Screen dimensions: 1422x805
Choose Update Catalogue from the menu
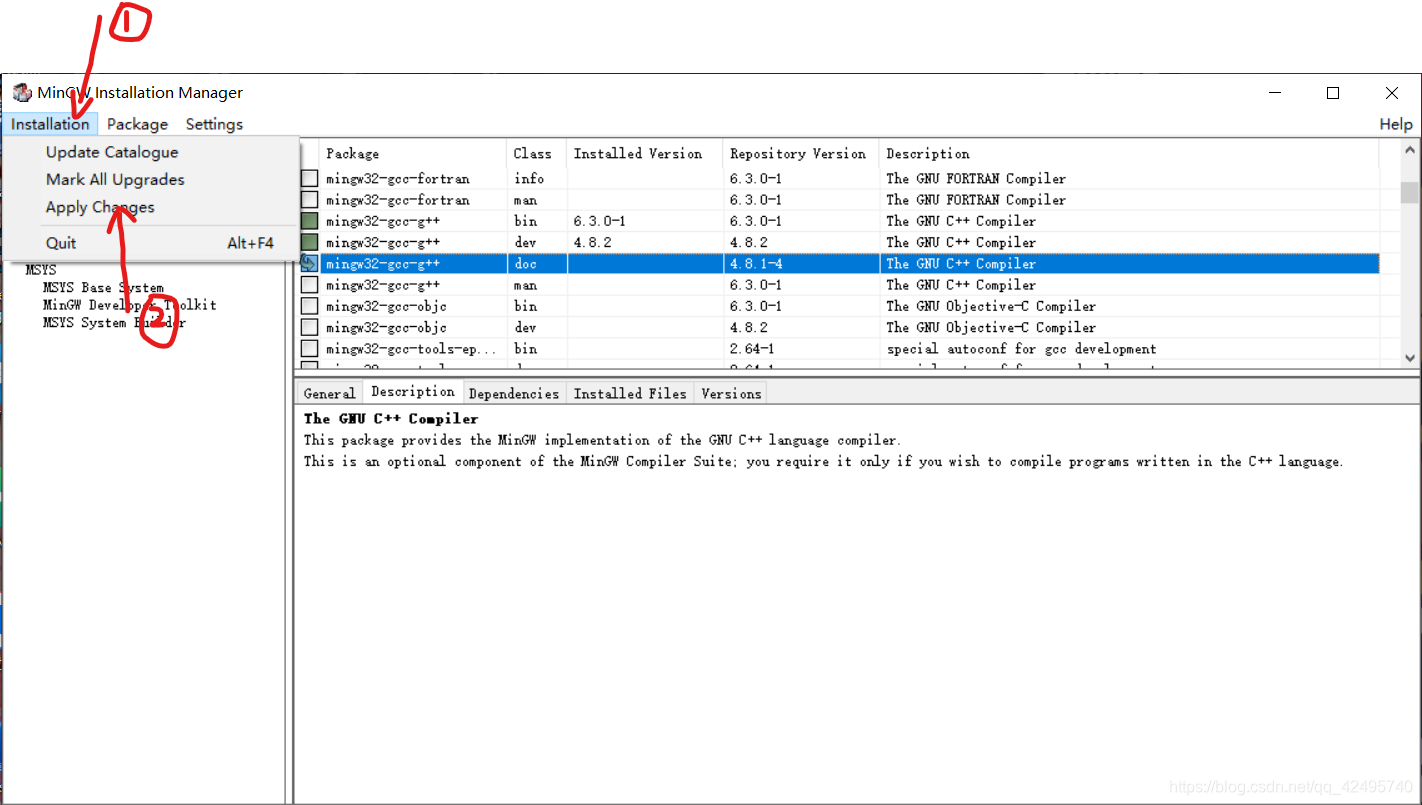(x=112, y=152)
